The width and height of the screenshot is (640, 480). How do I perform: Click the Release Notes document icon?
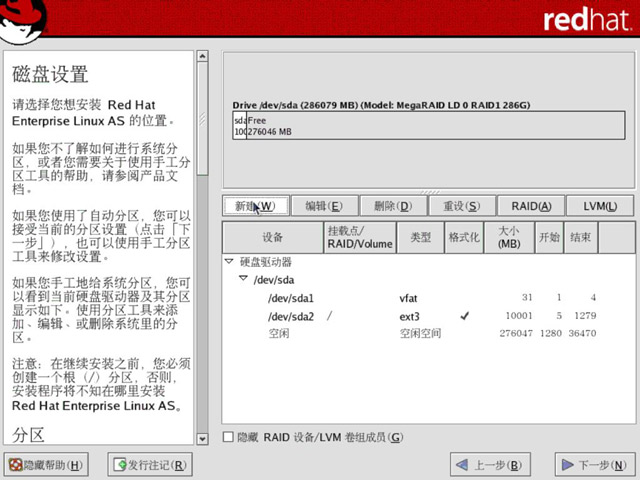[x=120, y=464]
